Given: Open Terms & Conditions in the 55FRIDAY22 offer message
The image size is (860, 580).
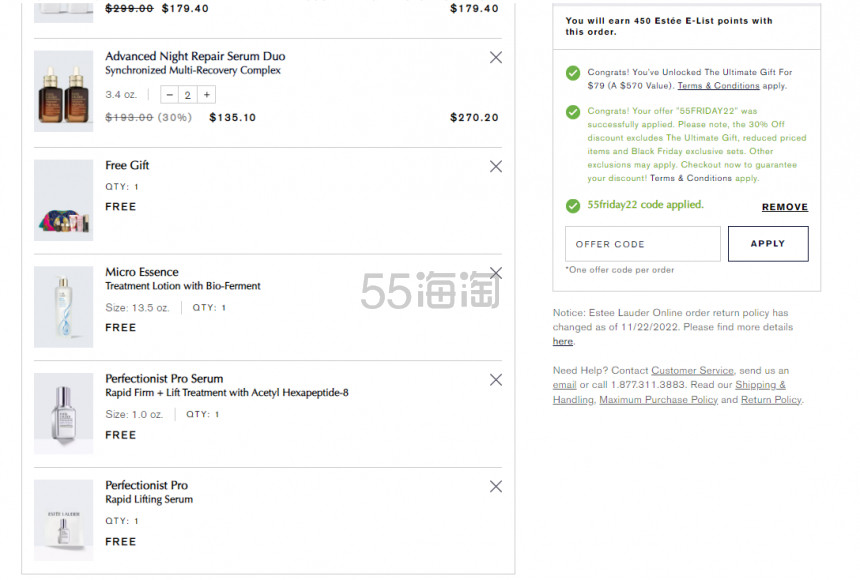Looking at the screenshot, I should pyautogui.click(x=691, y=178).
